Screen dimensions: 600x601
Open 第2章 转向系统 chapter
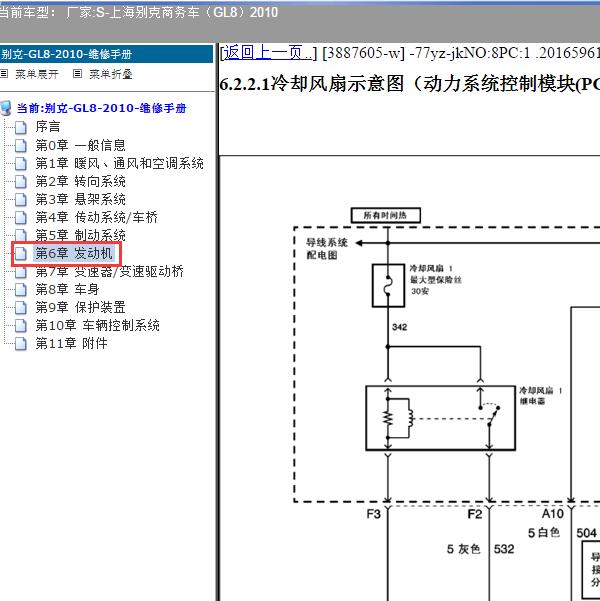(81, 181)
